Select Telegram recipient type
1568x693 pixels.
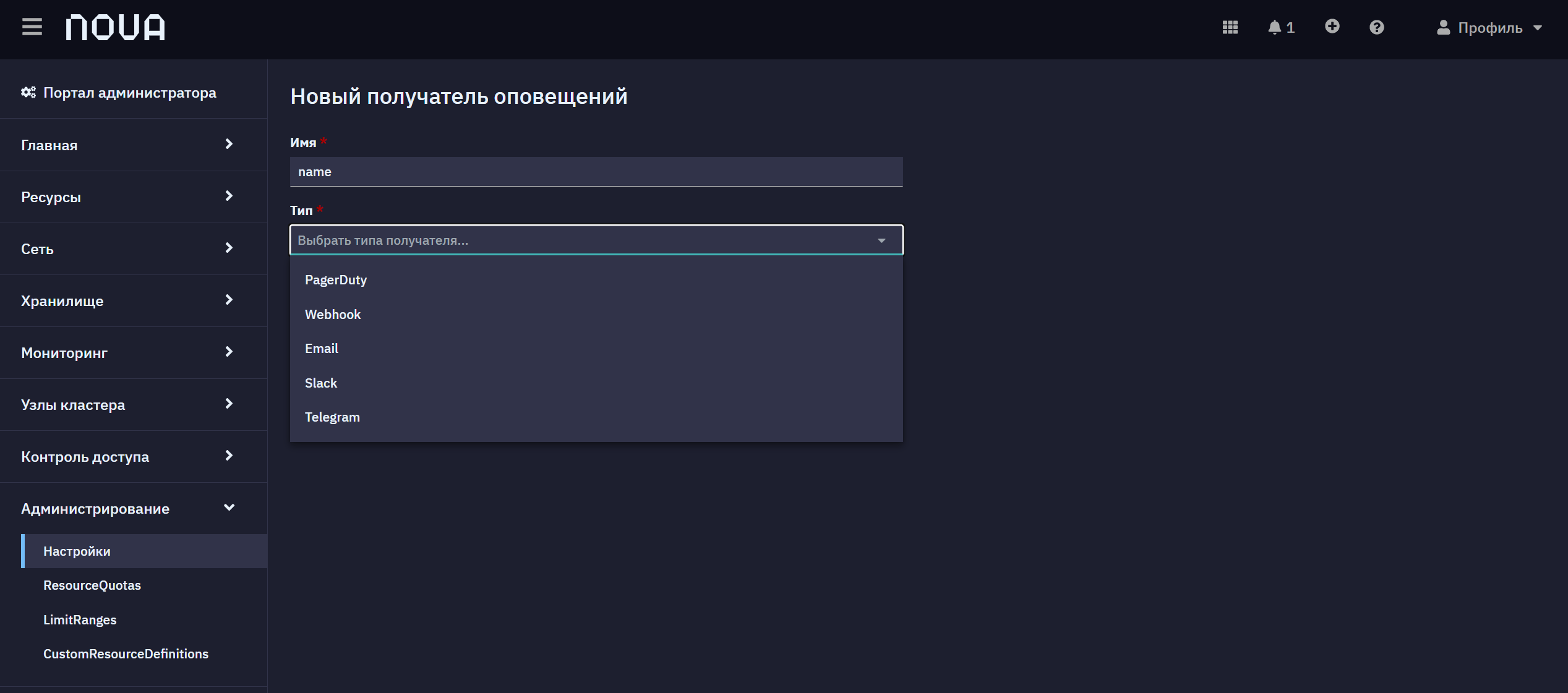point(596,417)
